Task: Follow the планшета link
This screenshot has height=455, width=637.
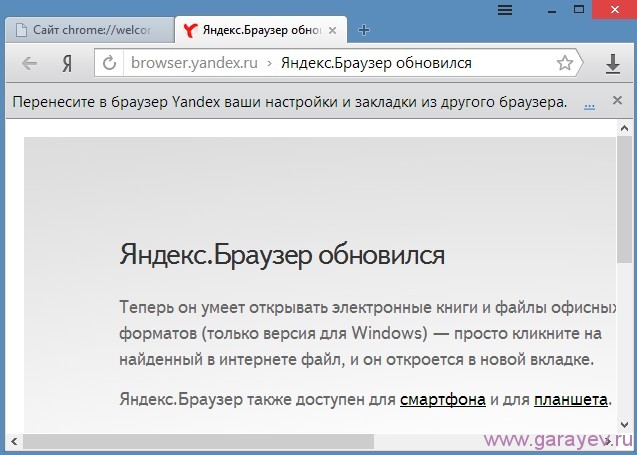Action: pos(571,400)
